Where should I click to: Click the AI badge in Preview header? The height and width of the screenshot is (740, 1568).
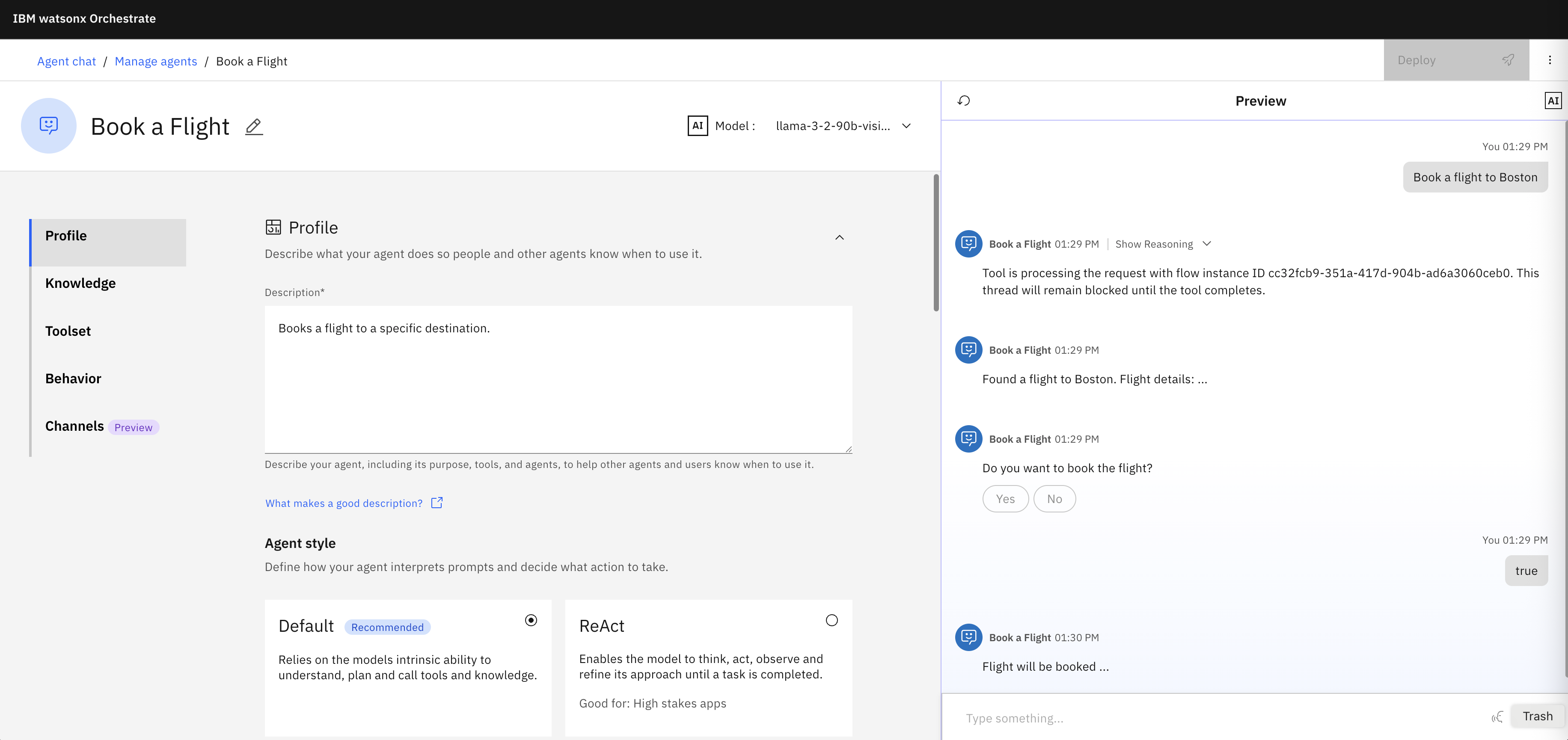[x=1553, y=101]
